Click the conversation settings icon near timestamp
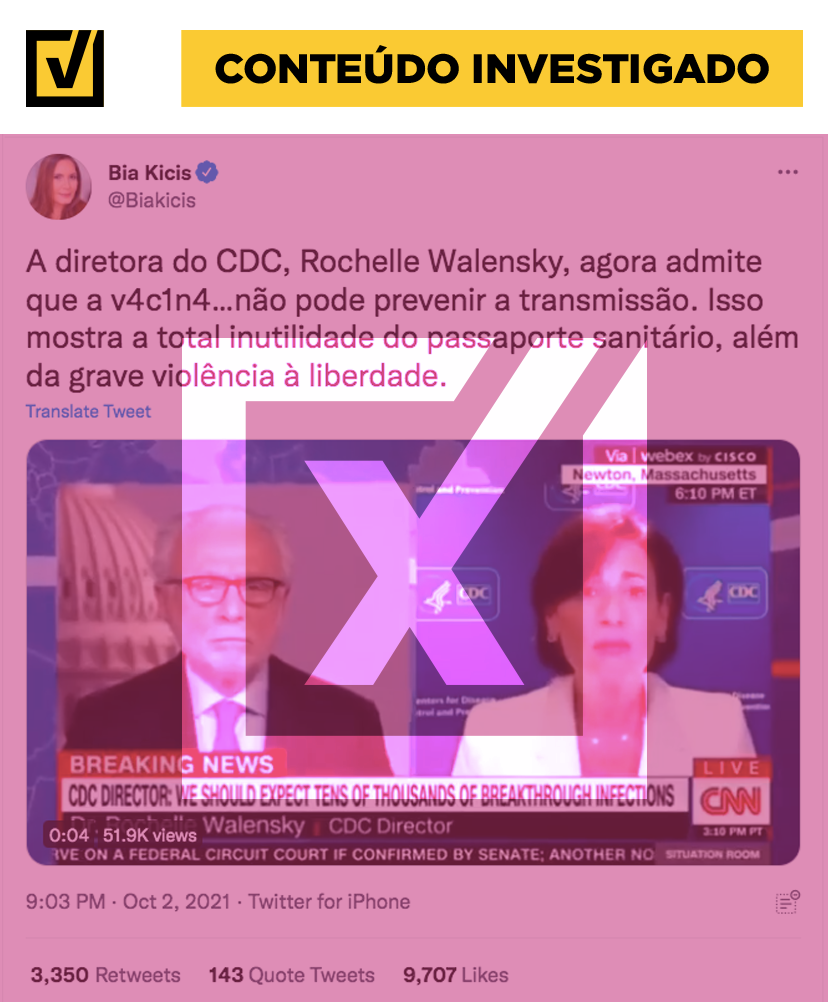828x1002 pixels. tap(787, 902)
